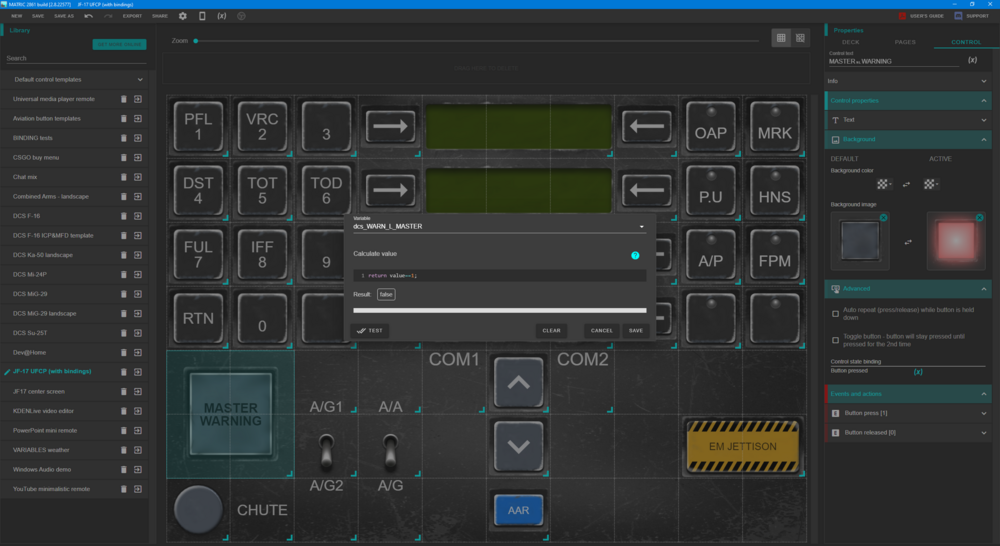Click the Calculate value code editor
This screenshot has width=1000, height=546.
[499, 276]
